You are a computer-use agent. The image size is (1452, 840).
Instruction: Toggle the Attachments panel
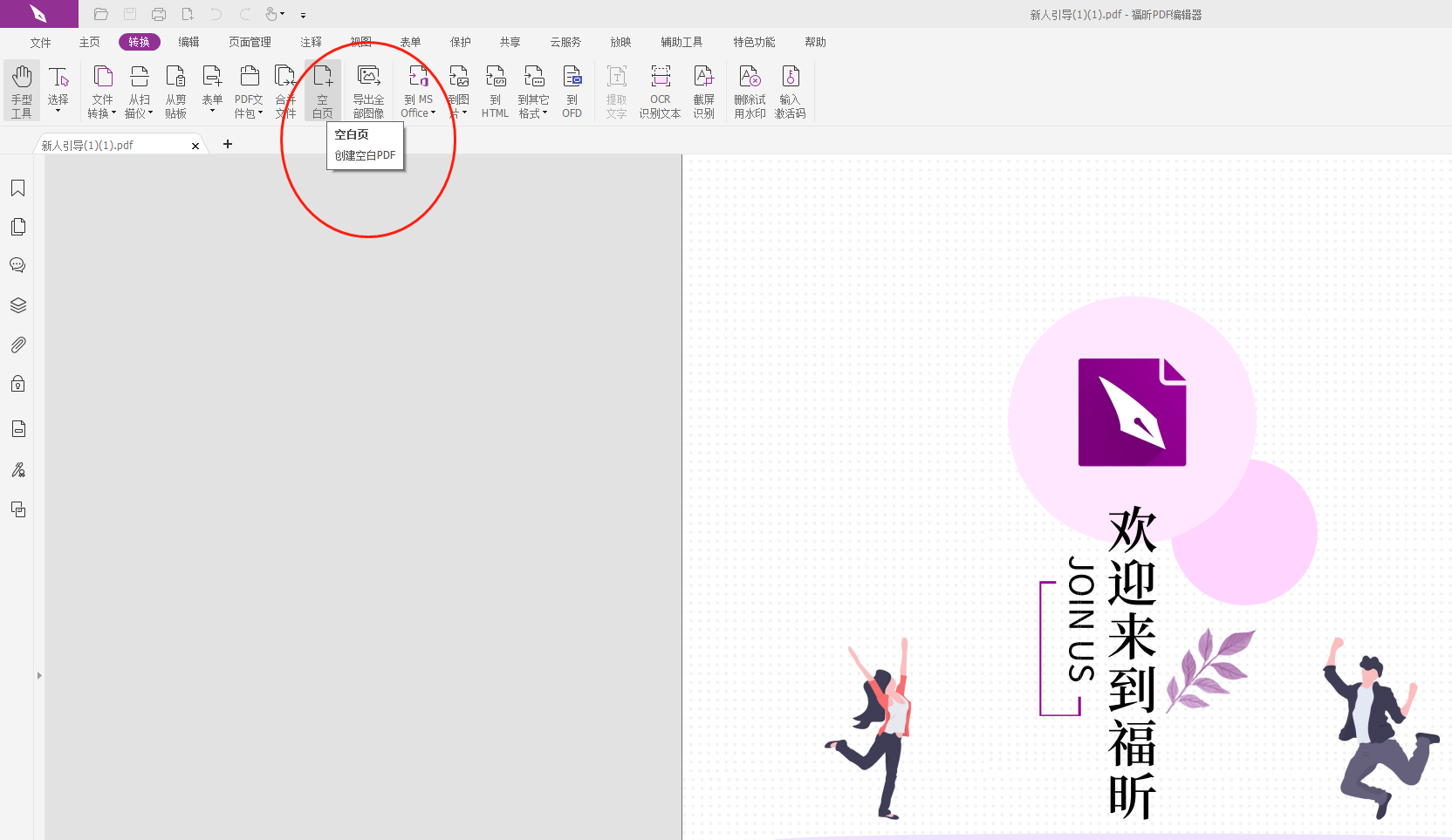pos(17,344)
